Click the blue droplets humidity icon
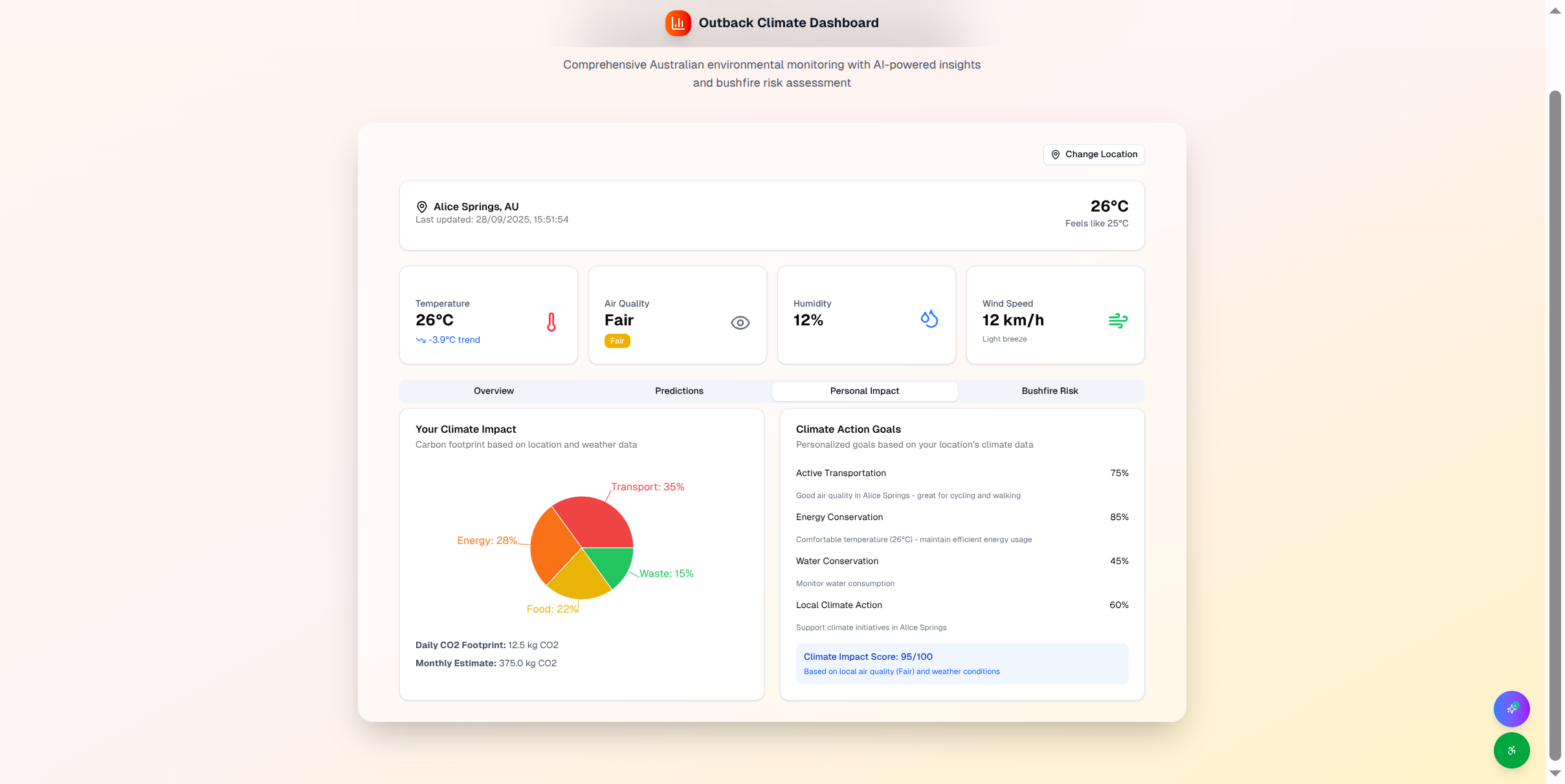The image size is (1565, 784). coord(929,319)
